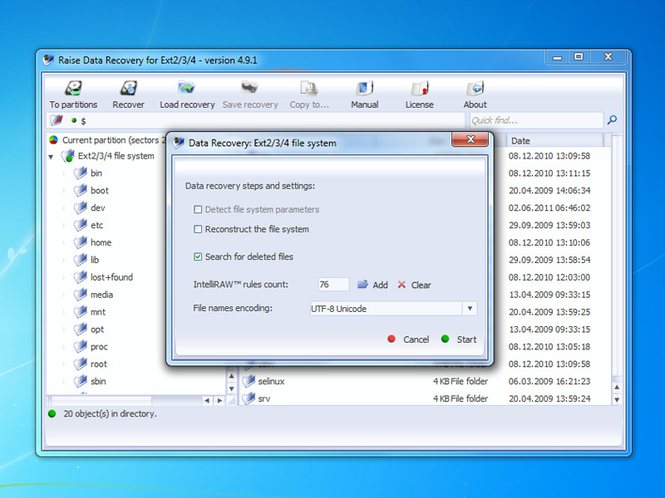Image resolution: width=665 pixels, height=498 pixels.
Task: Click the Cancel button in dialog
Action: (408, 339)
